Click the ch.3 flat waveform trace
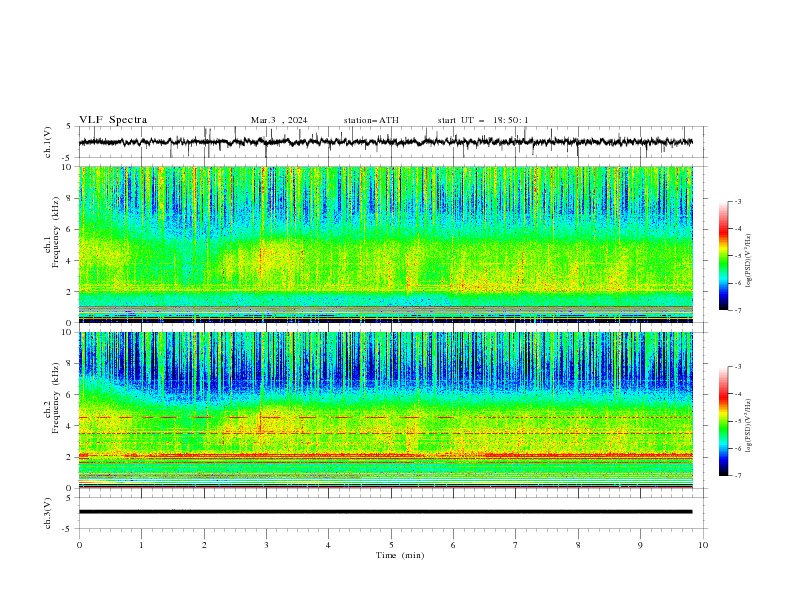Screen dimensions: 792x612 (x=385, y=512)
